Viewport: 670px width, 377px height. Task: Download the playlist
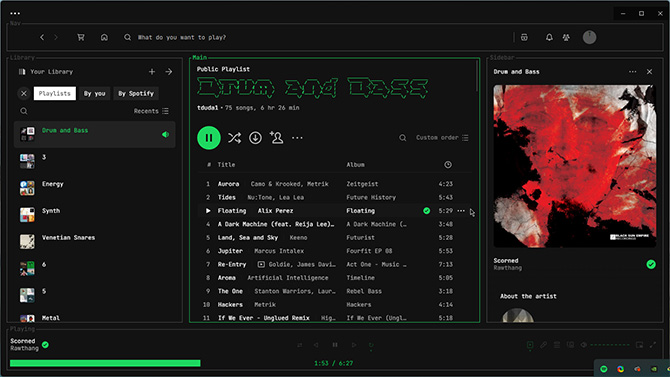[256, 138]
